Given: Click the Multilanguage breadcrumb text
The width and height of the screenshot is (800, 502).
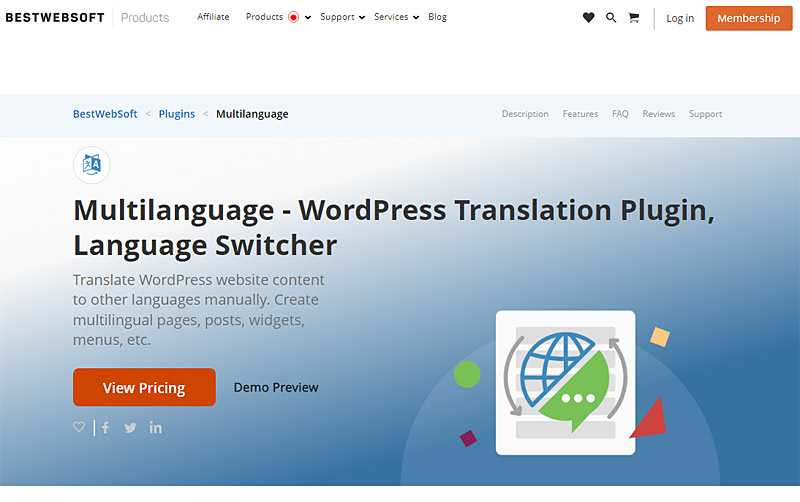Looking at the screenshot, I should [x=252, y=114].
